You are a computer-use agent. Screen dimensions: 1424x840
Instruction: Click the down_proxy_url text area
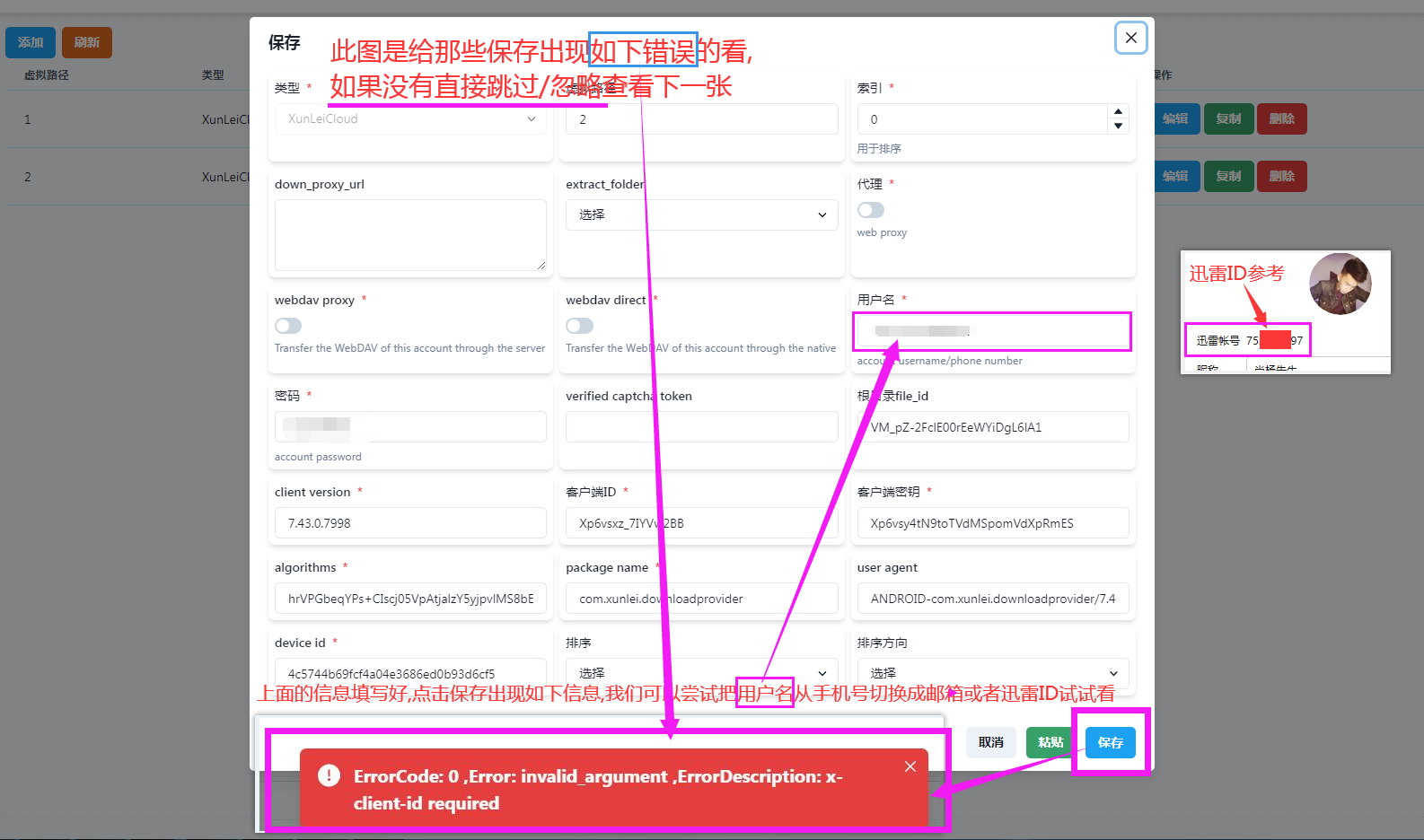pos(410,235)
